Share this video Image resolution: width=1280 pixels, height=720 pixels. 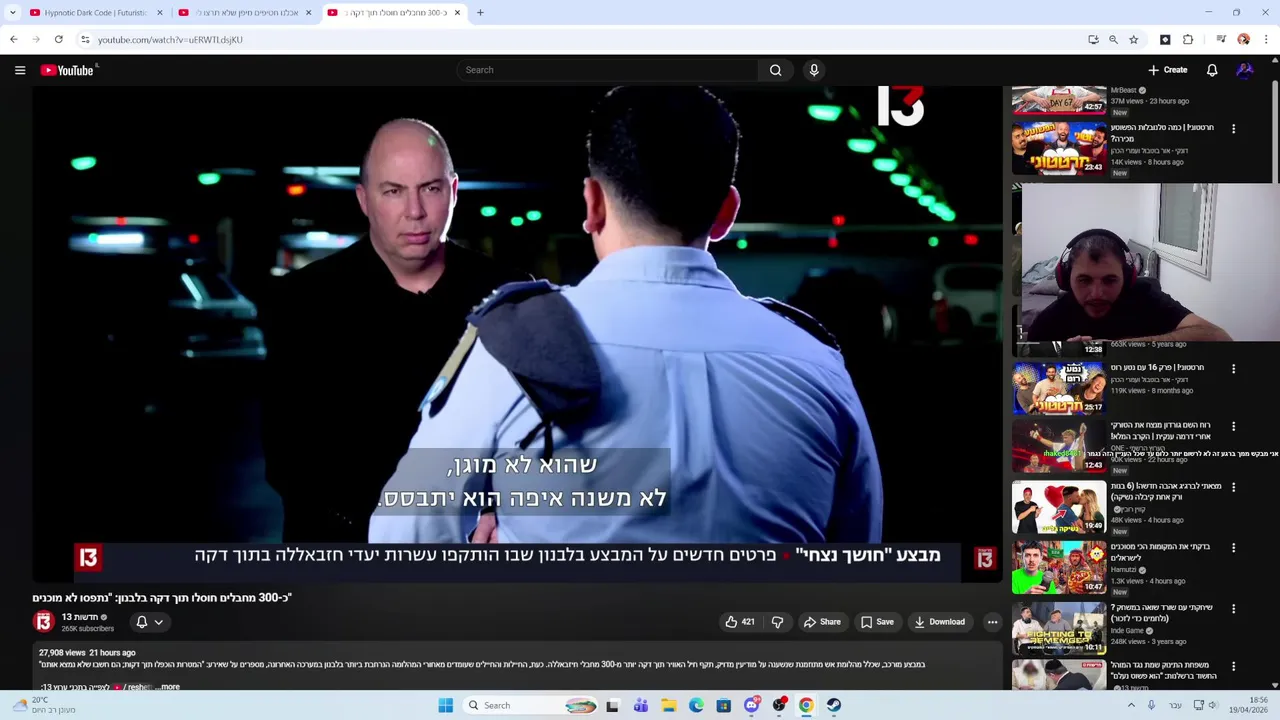(822, 622)
